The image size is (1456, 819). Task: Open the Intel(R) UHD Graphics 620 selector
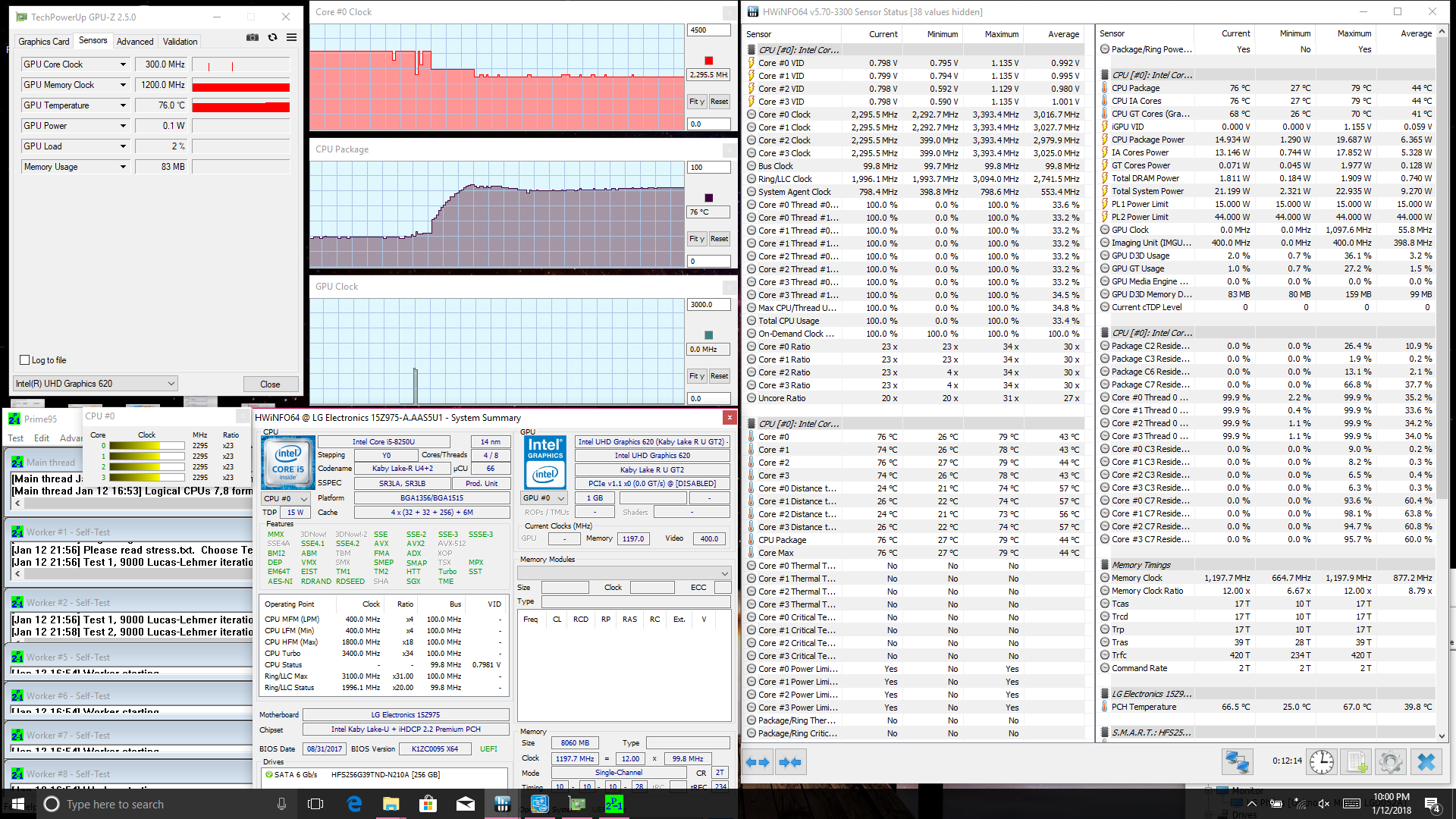[96, 384]
